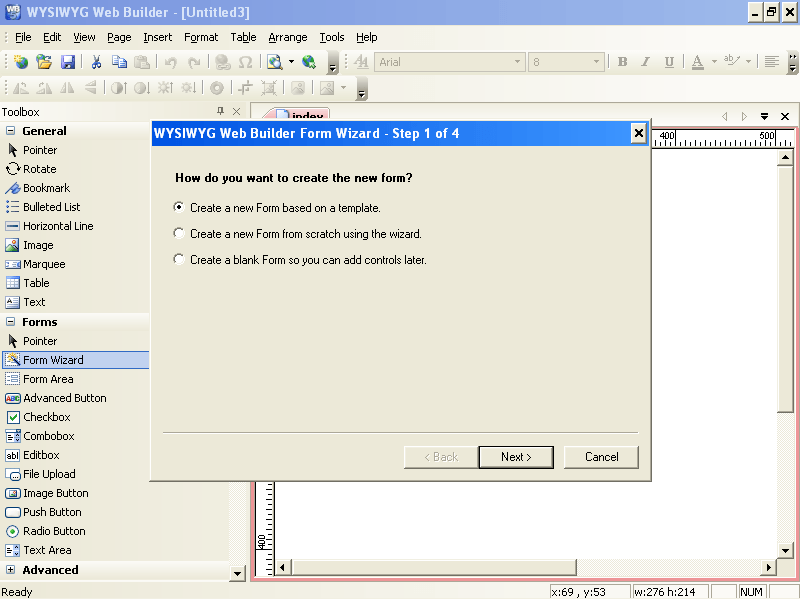Click the Next button in the Form Wizard
This screenshot has height=600, width=800.
(516, 457)
